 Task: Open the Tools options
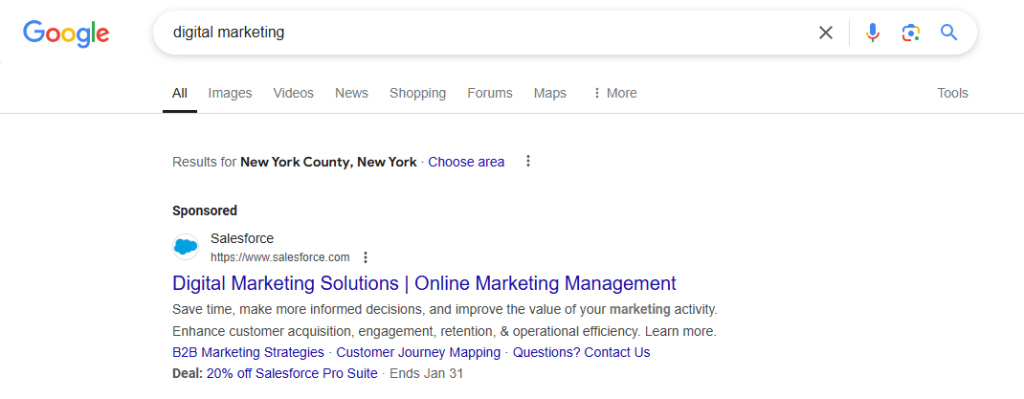[x=952, y=93]
